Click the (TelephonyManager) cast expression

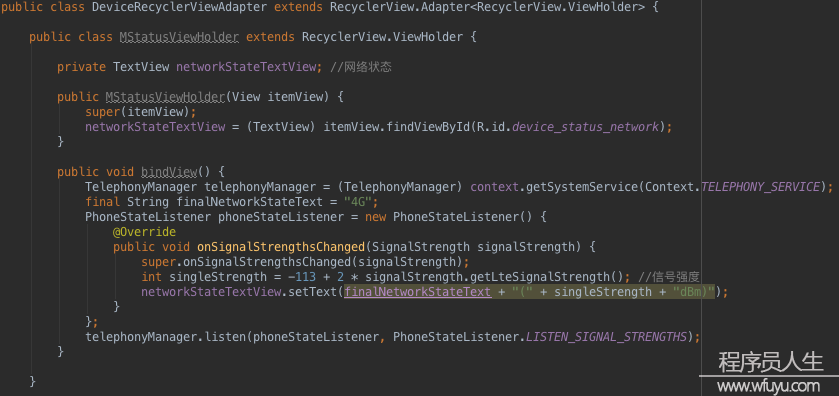pos(400,187)
